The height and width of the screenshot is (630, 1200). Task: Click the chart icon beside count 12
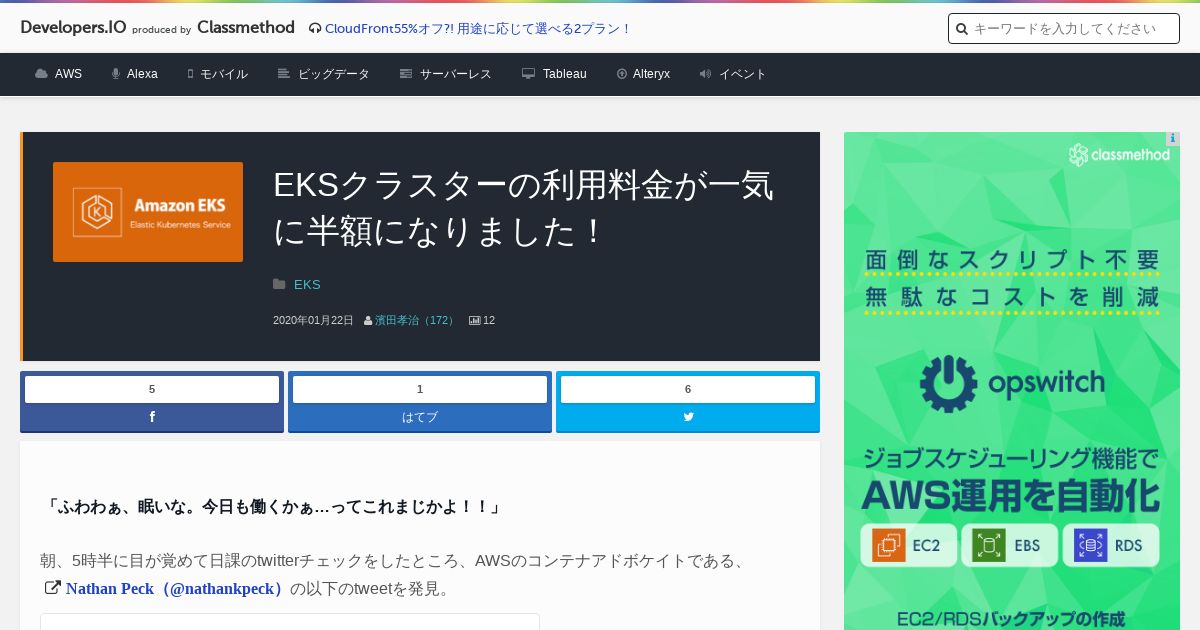point(475,321)
